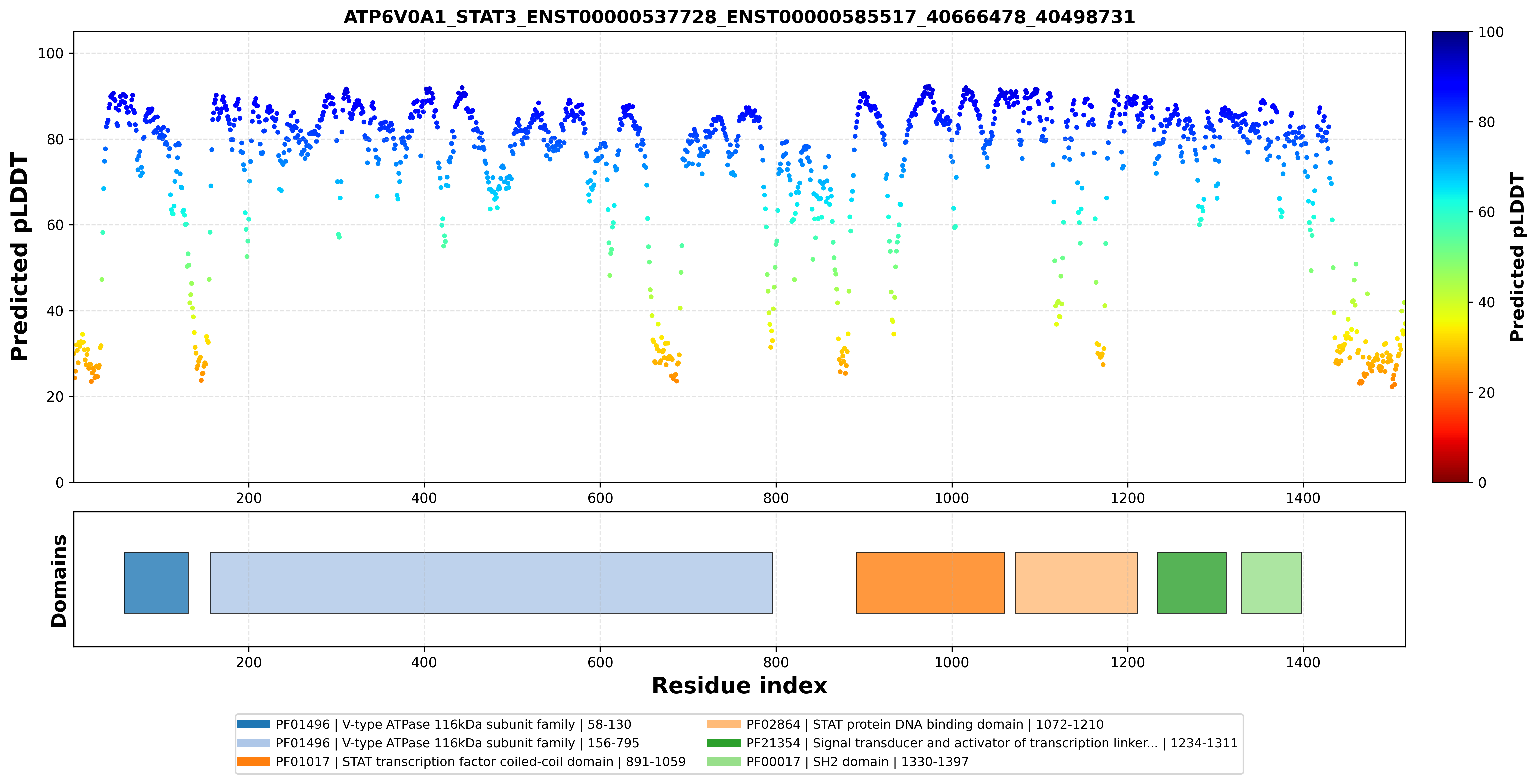The height and width of the screenshot is (784, 1537).
Task: Click the dark green PF21354 legend swatch
Action: [x=724, y=743]
